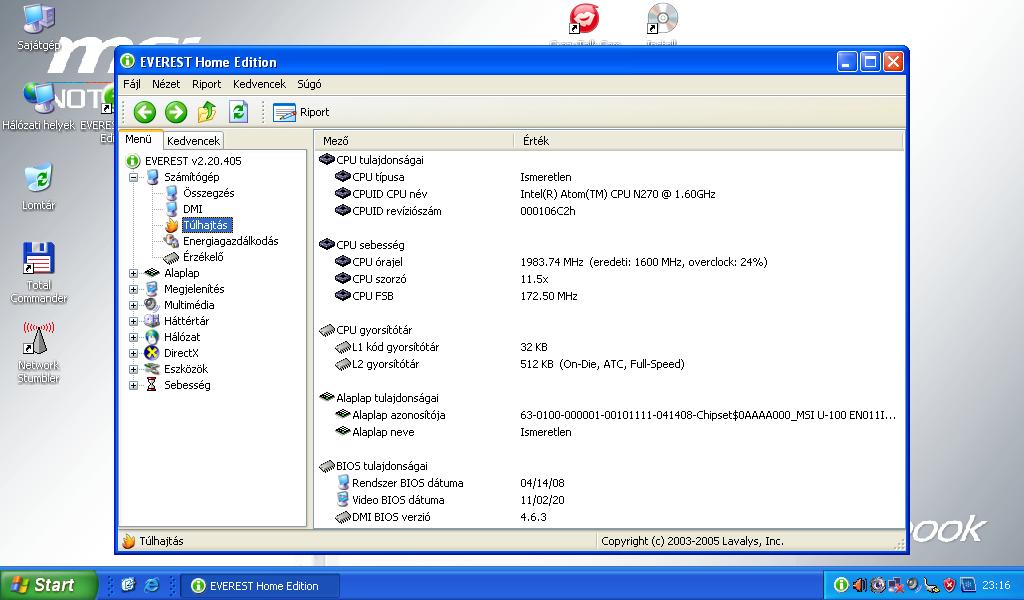The width and height of the screenshot is (1024, 600).
Task: Open Total Commander desktop shortcut
Action: (x=39, y=273)
